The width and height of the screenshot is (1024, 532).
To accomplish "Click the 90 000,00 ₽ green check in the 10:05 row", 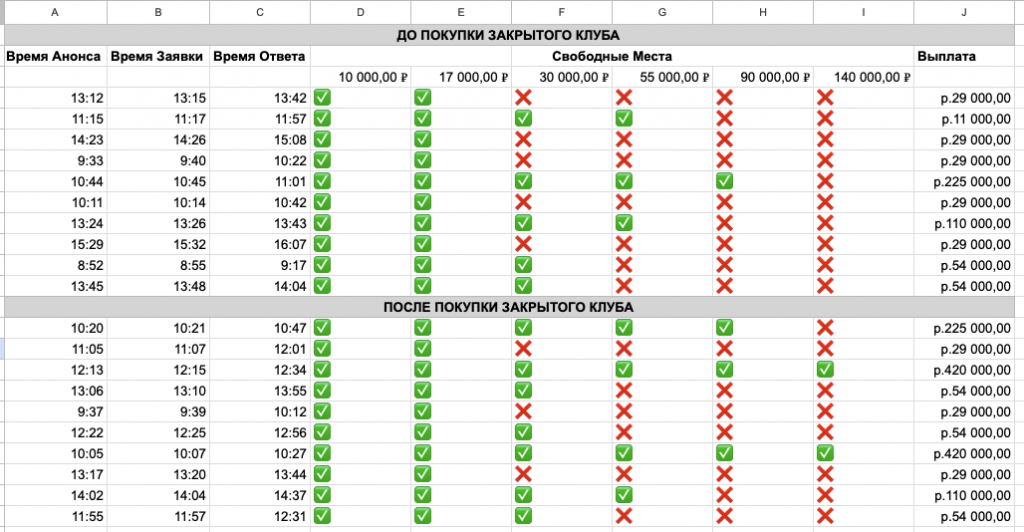I will (x=724, y=453).
